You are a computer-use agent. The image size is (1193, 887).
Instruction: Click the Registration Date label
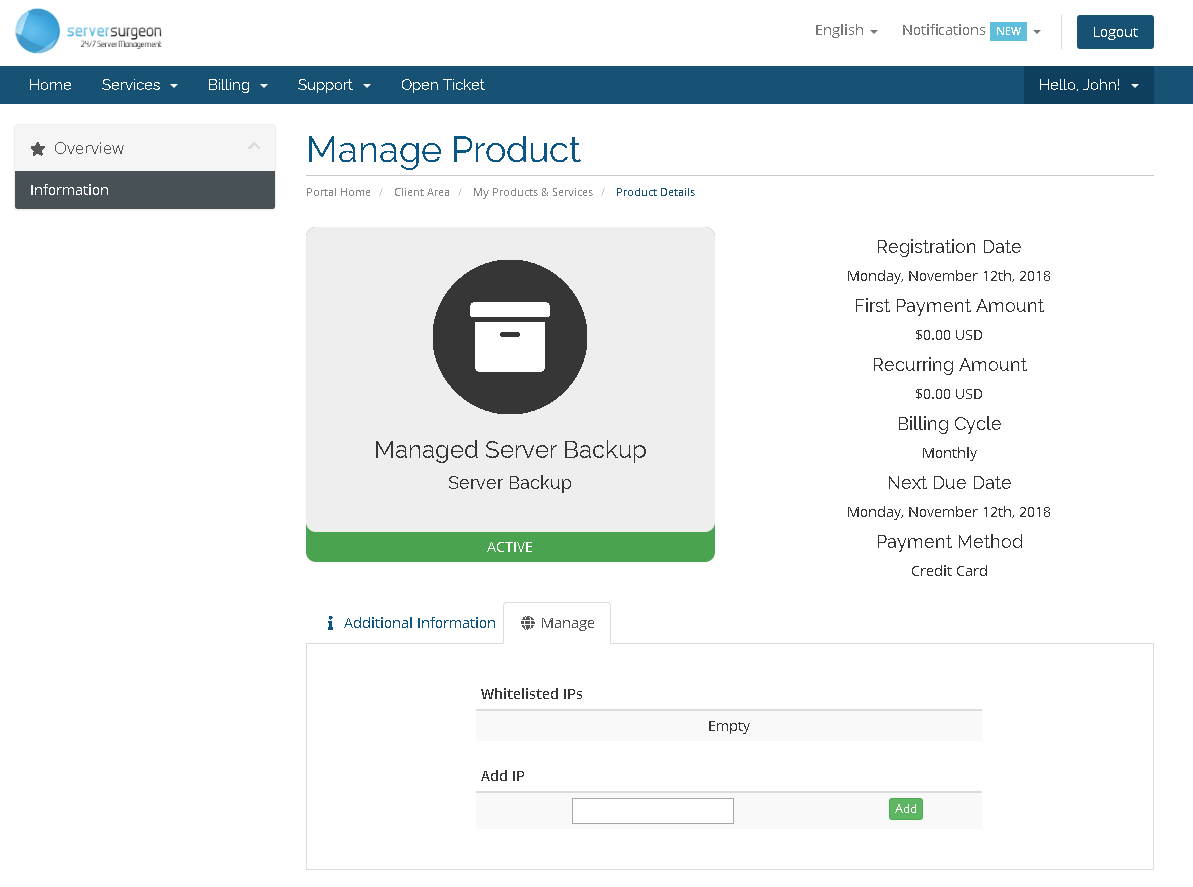949,247
